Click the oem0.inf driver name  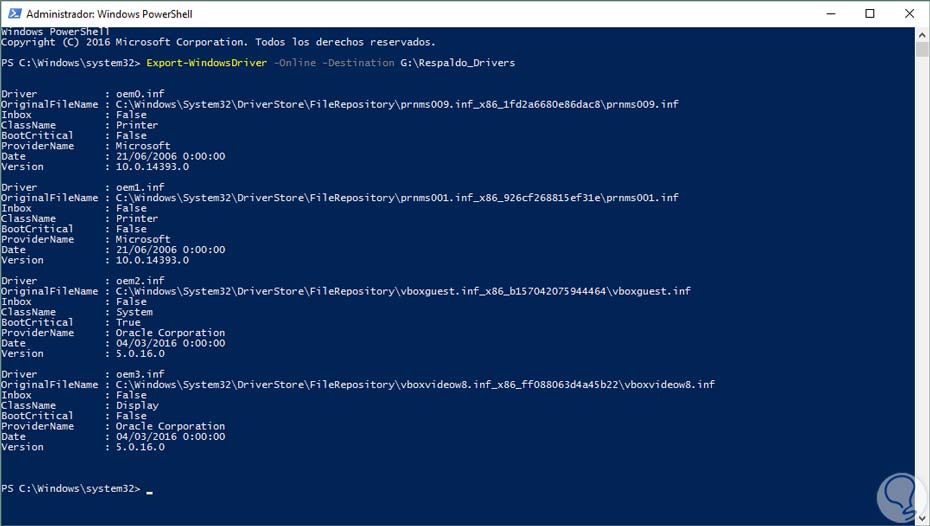point(140,94)
